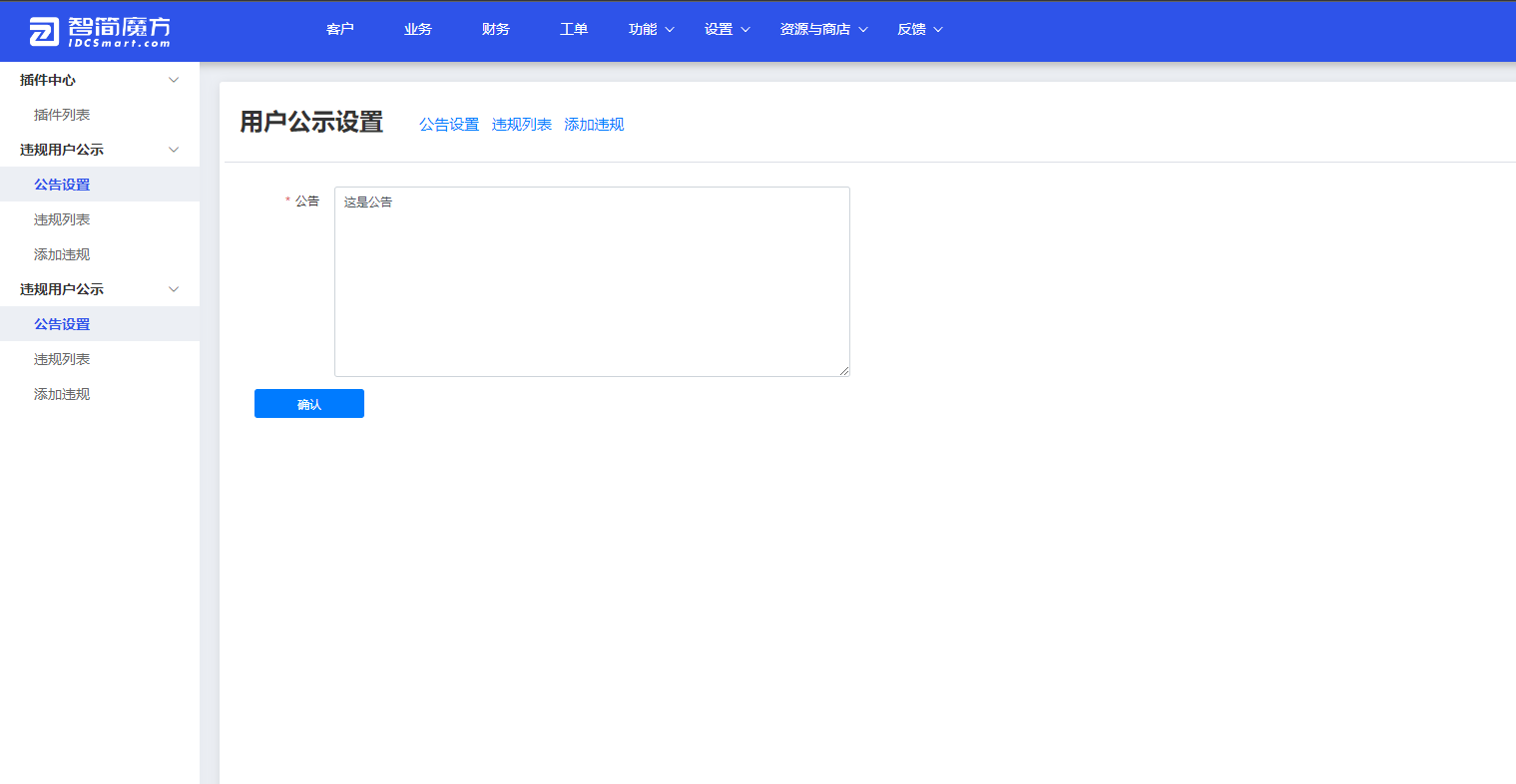
Task: Collapse the first 违规用户公示 sidebar section
Action: point(100,150)
